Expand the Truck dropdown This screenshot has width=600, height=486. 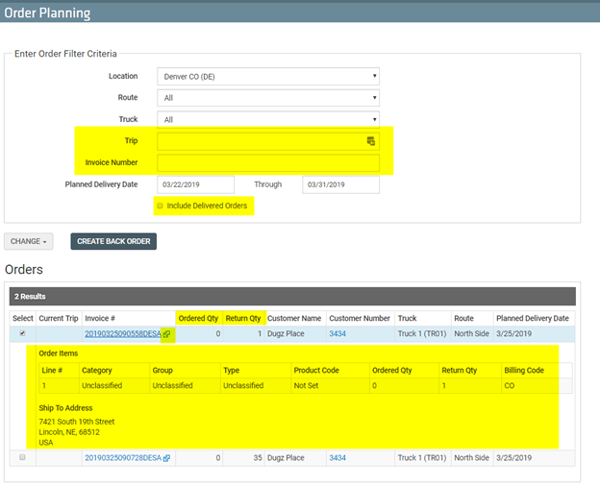point(268,119)
